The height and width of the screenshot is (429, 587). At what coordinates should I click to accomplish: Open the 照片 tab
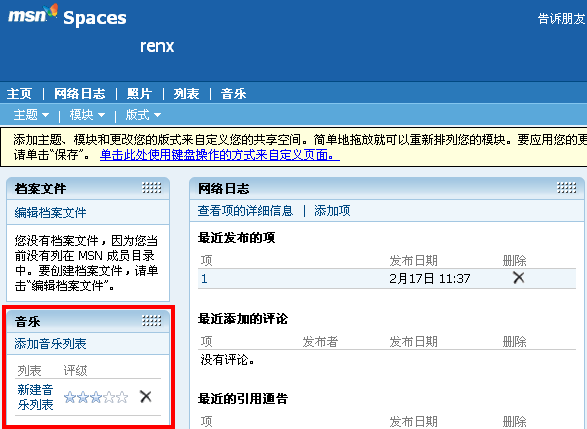click(139, 94)
